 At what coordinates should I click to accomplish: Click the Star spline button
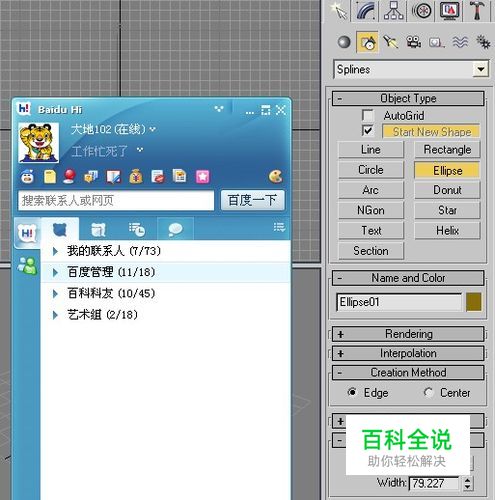[x=447, y=210]
